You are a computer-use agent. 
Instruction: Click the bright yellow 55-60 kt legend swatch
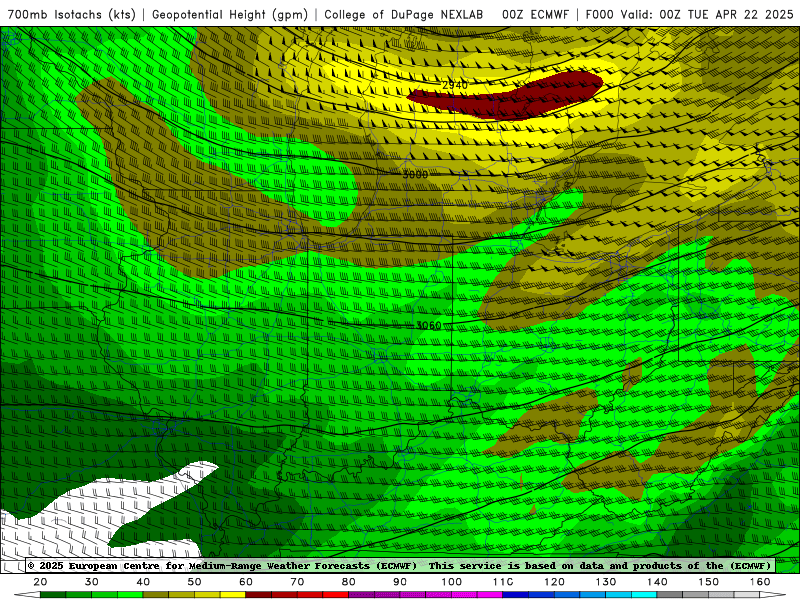coord(233,595)
